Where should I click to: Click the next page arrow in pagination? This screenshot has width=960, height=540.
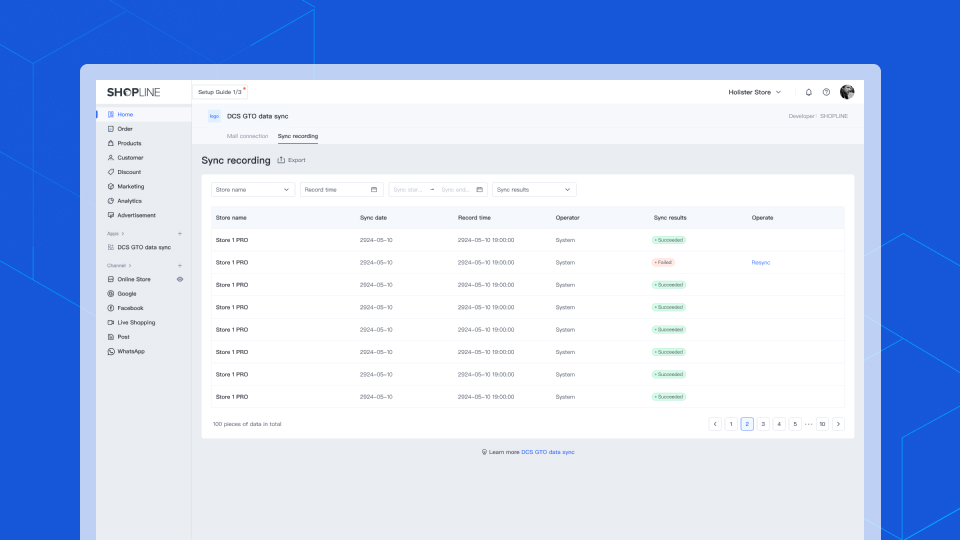838,424
